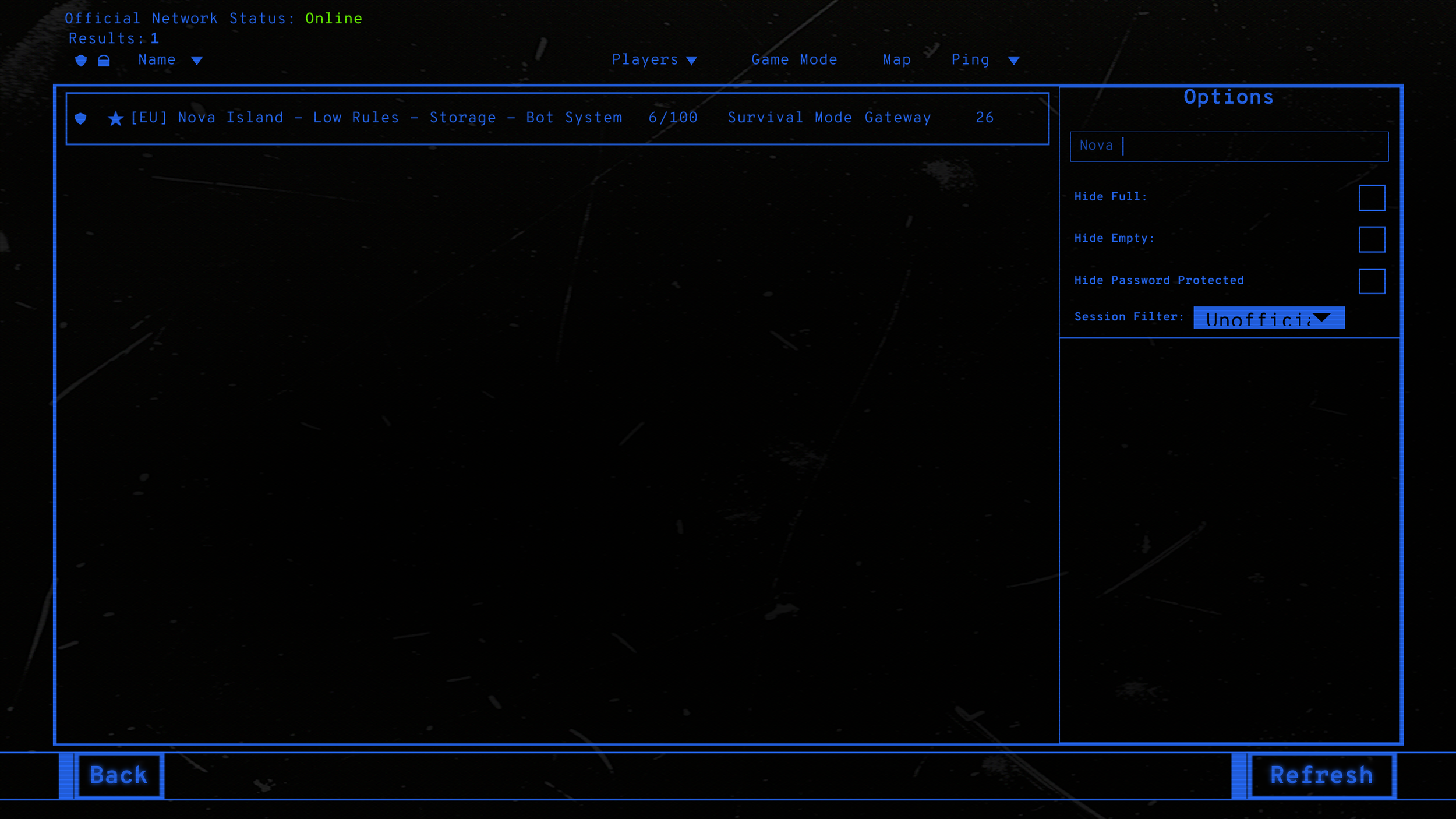Toggle Hide Empty checkbox
The image size is (1456, 819).
1372,239
